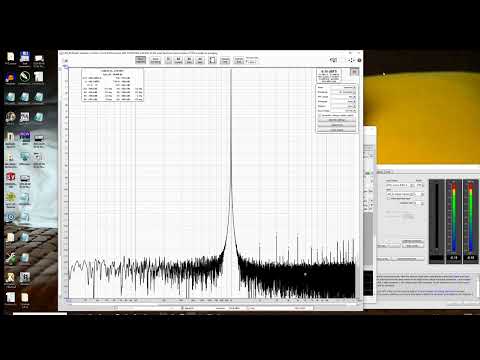Click the rightmost colored level meter in right window
Image resolution: width=480 pixels, height=360 pixels.
point(471,221)
